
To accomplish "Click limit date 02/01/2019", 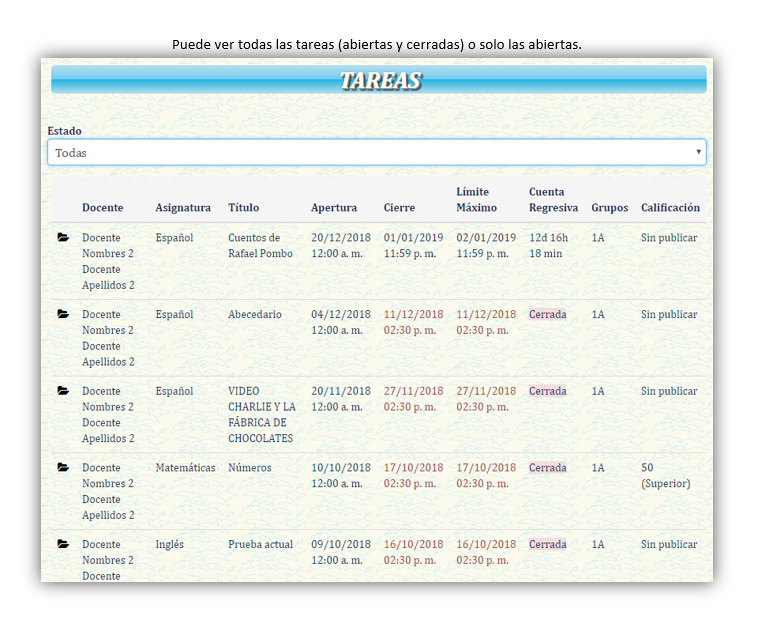I will [486, 238].
